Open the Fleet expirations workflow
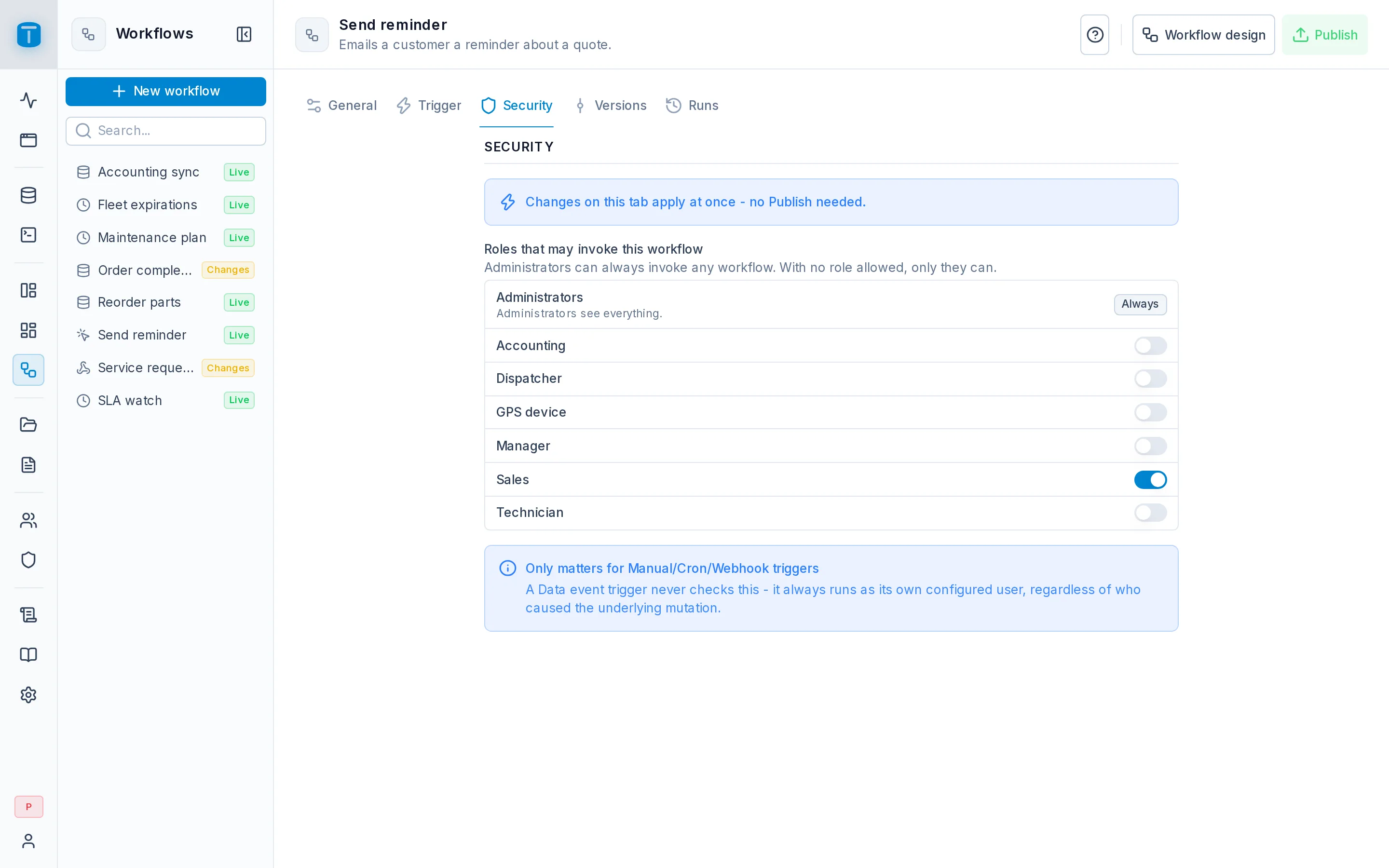The height and width of the screenshot is (868, 1389). (166, 205)
